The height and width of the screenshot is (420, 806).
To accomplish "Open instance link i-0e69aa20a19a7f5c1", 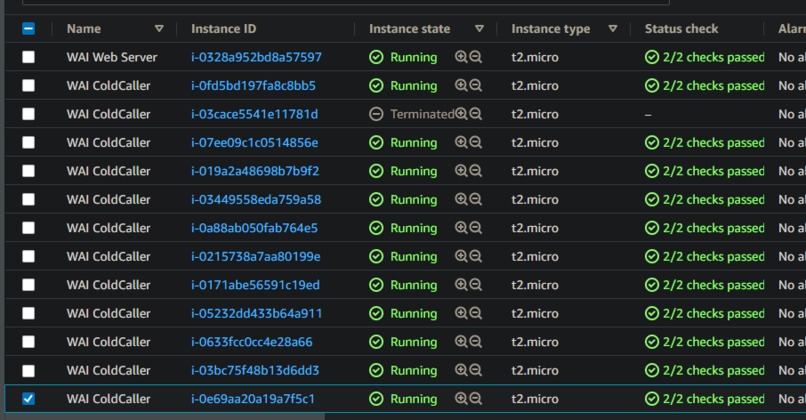I will 253,398.
